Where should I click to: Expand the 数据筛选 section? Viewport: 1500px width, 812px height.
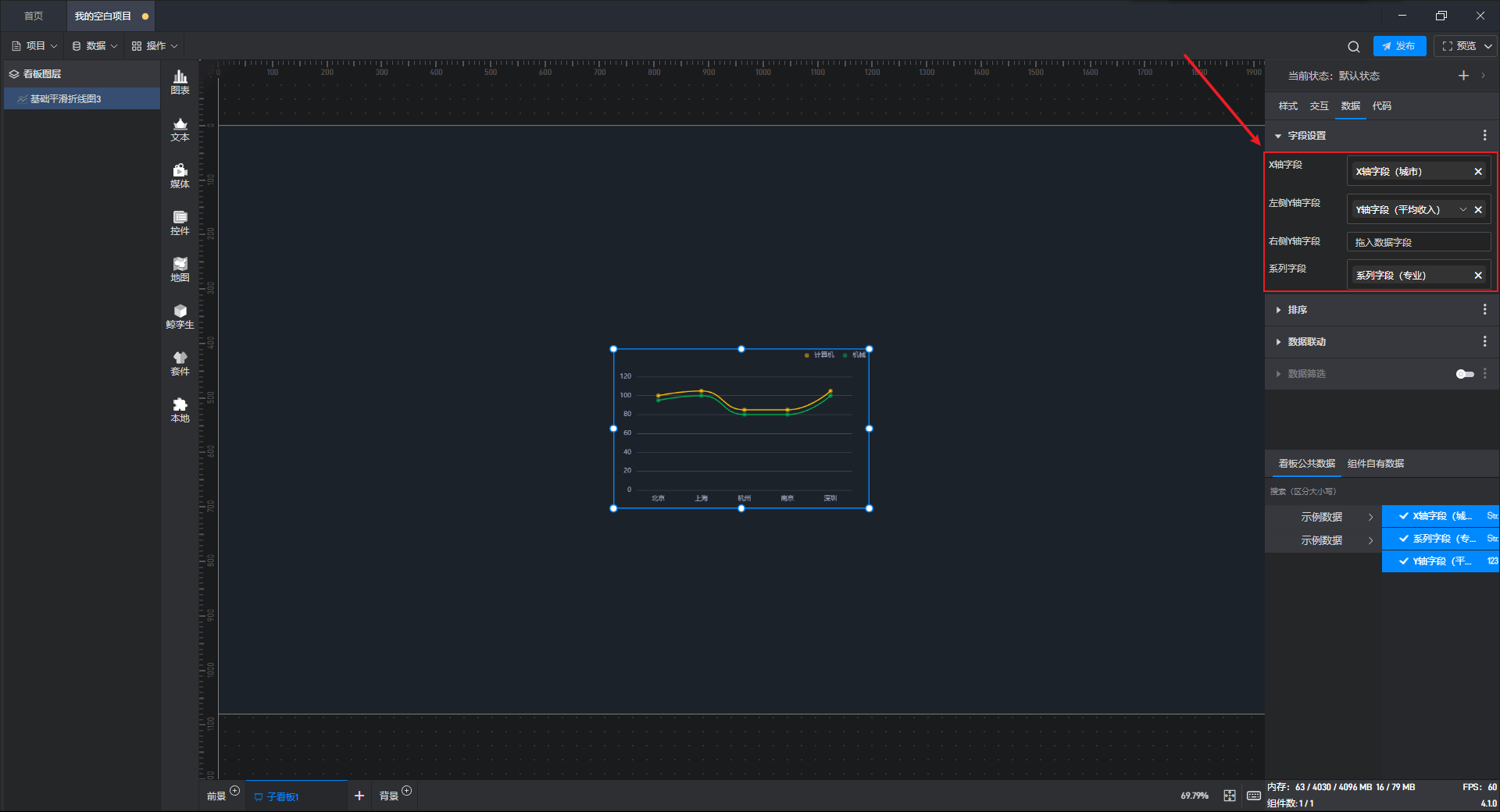(1278, 374)
